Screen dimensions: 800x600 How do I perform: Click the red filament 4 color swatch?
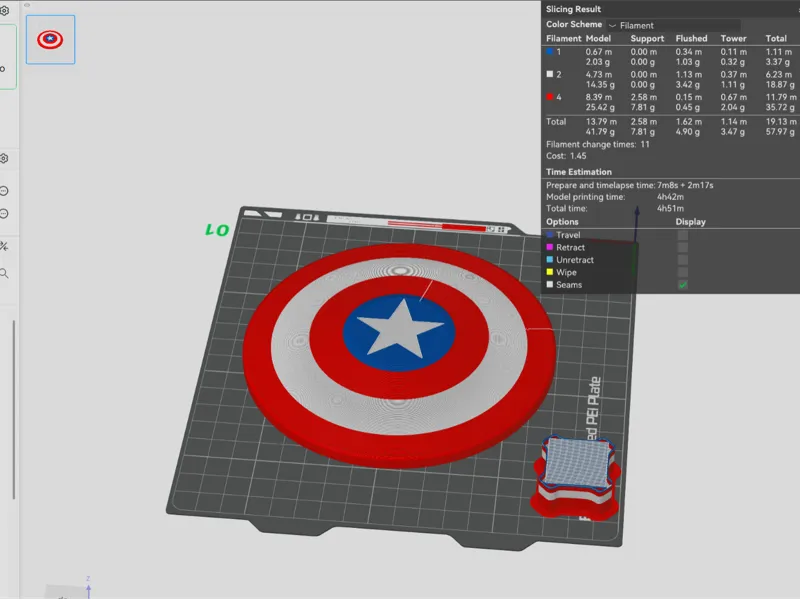click(x=549, y=96)
